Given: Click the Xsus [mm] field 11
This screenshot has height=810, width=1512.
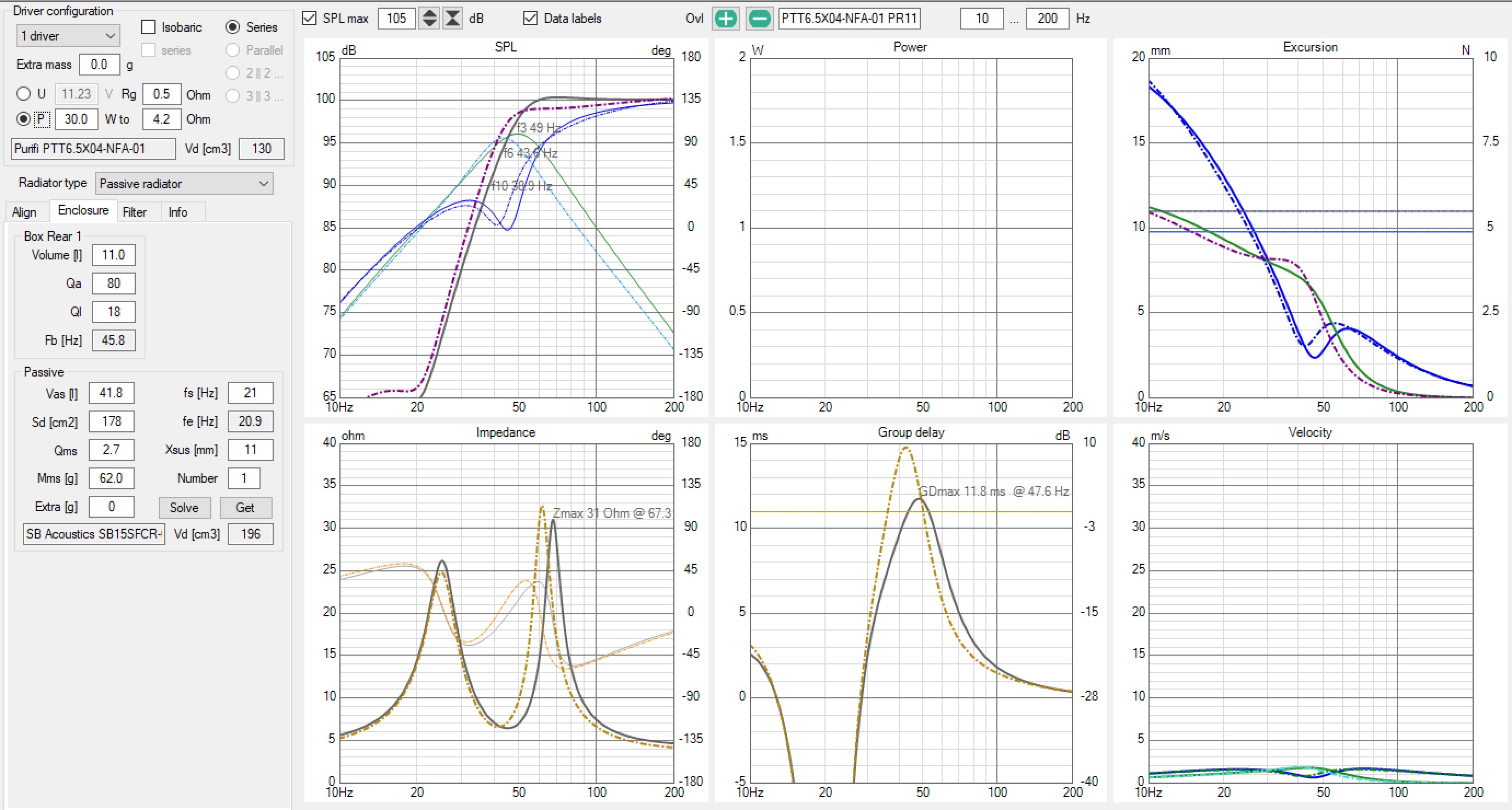Looking at the screenshot, I should coord(250,450).
